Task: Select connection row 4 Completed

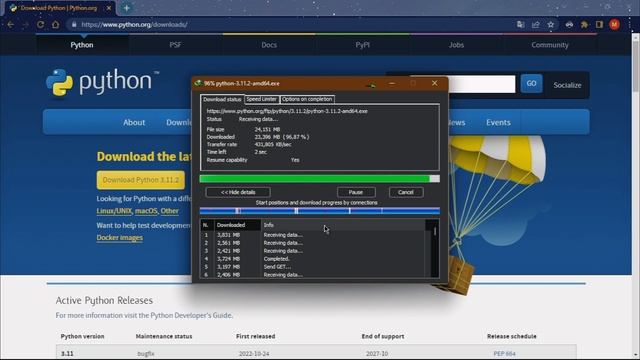Action: pos(313,259)
